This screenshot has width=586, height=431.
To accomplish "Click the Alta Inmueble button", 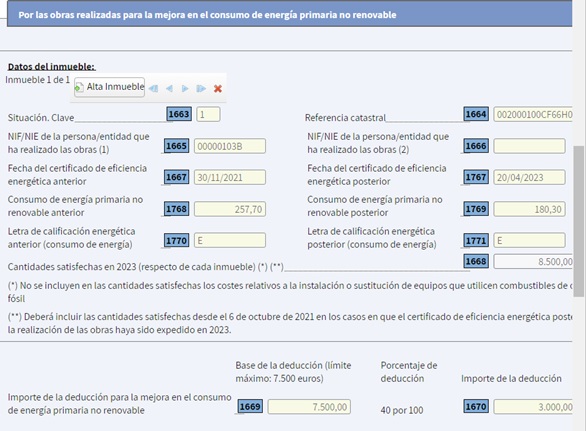I will pos(110,87).
